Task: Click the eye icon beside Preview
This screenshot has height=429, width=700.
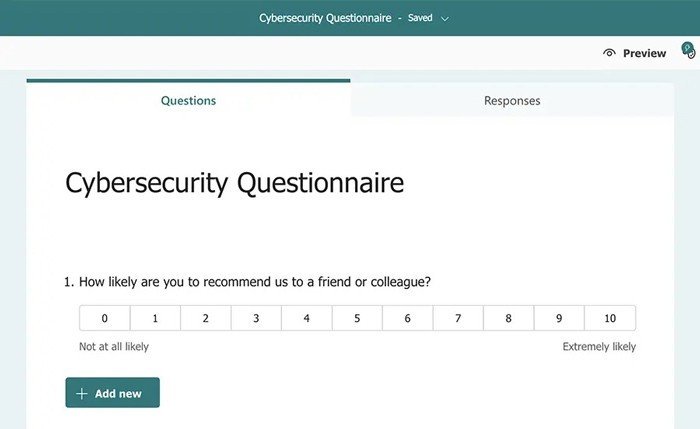Action: 610,53
